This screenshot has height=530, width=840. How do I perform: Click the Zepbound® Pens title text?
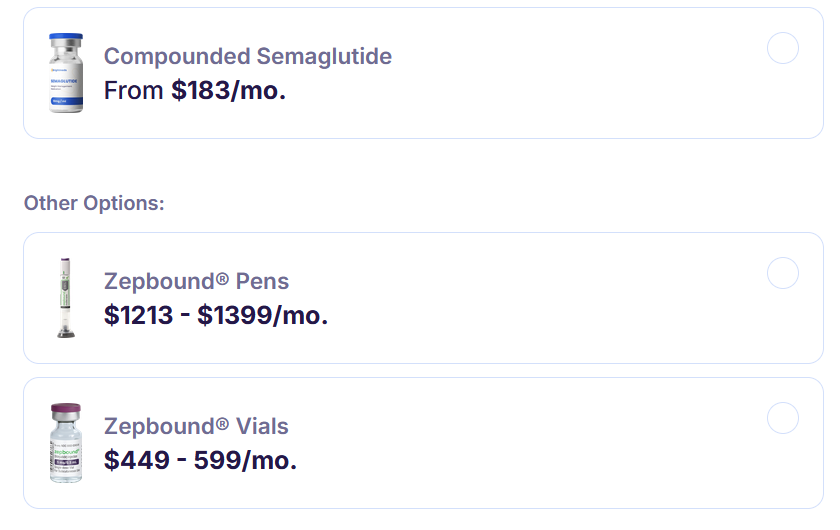[196, 281]
